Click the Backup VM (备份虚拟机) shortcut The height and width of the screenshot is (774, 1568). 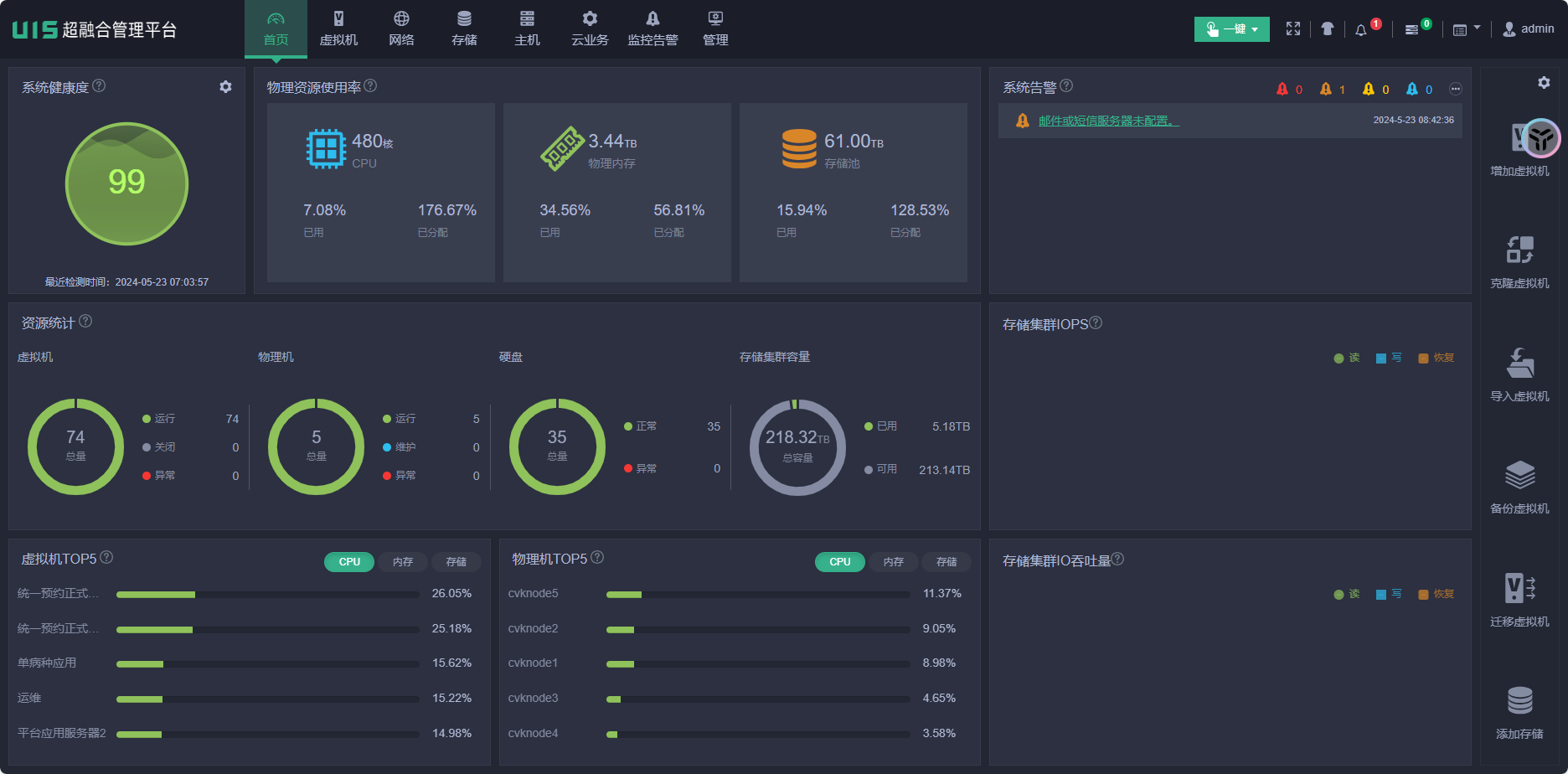tap(1519, 487)
